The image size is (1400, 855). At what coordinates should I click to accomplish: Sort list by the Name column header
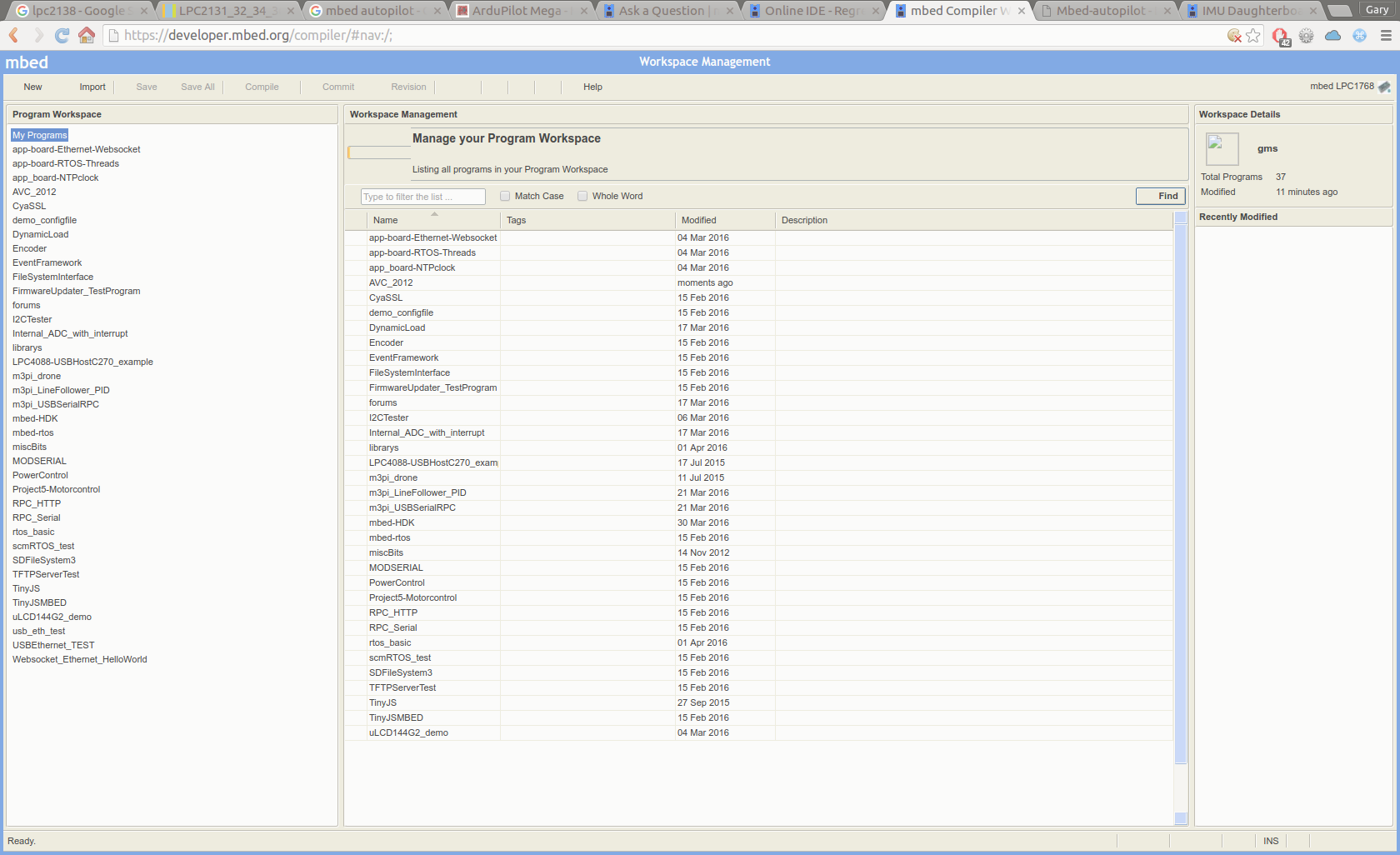click(433, 220)
